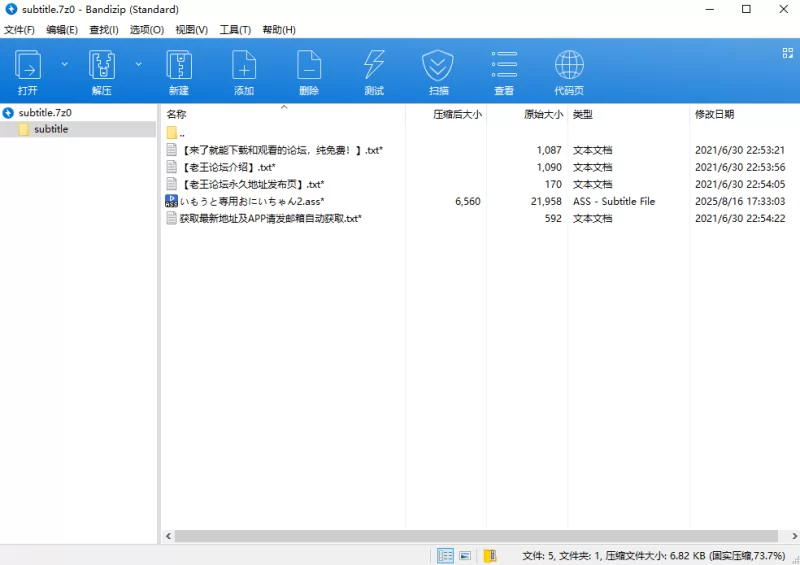Click the Add (添加) files icon

coord(244,65)
